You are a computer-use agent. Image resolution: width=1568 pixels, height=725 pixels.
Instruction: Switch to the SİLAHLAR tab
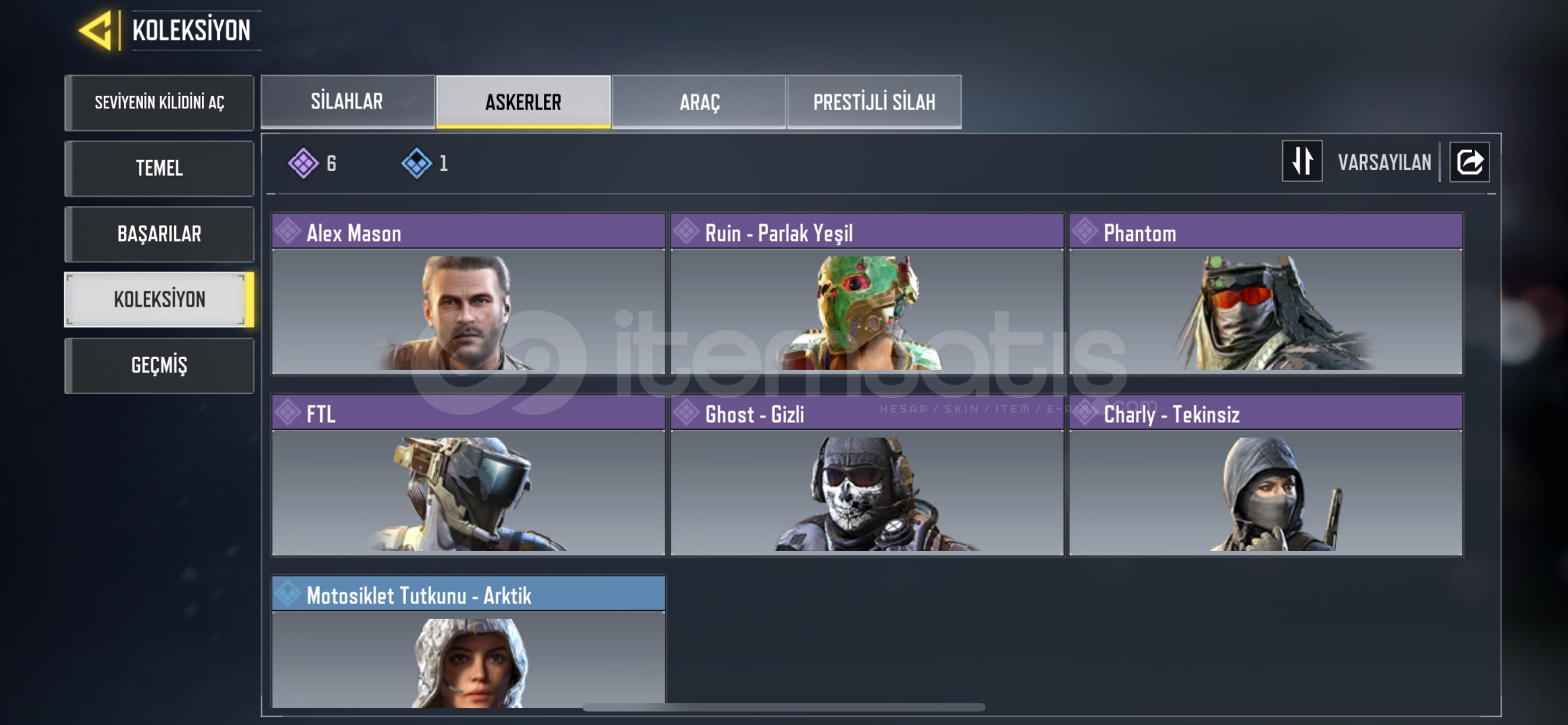pos(348,101)
